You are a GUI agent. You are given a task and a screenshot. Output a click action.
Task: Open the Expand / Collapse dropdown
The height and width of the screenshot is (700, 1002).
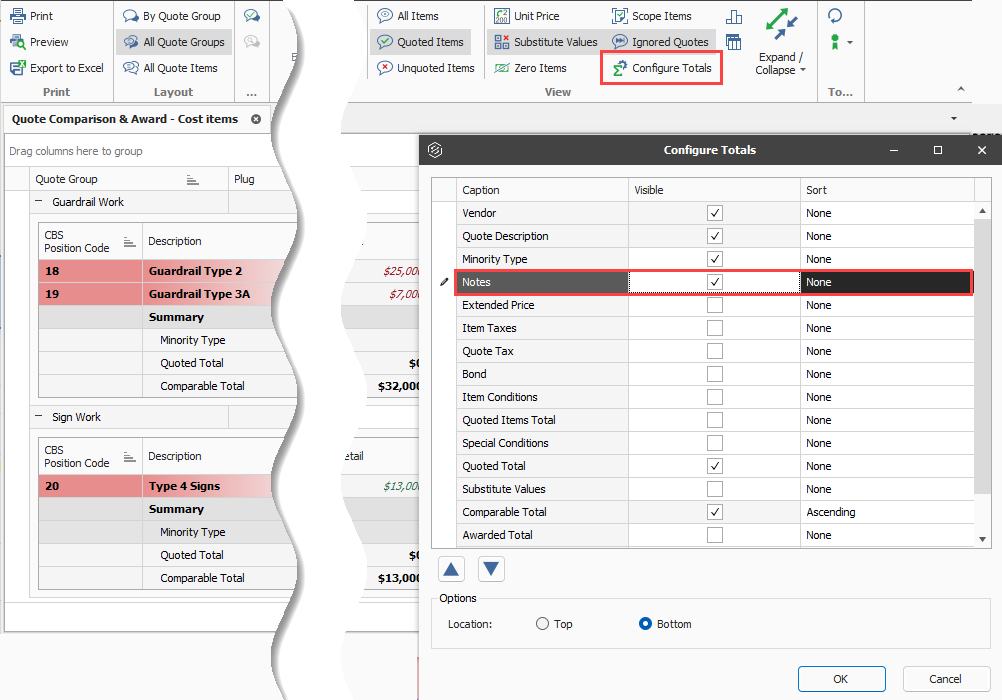click(x=780, y=64)
